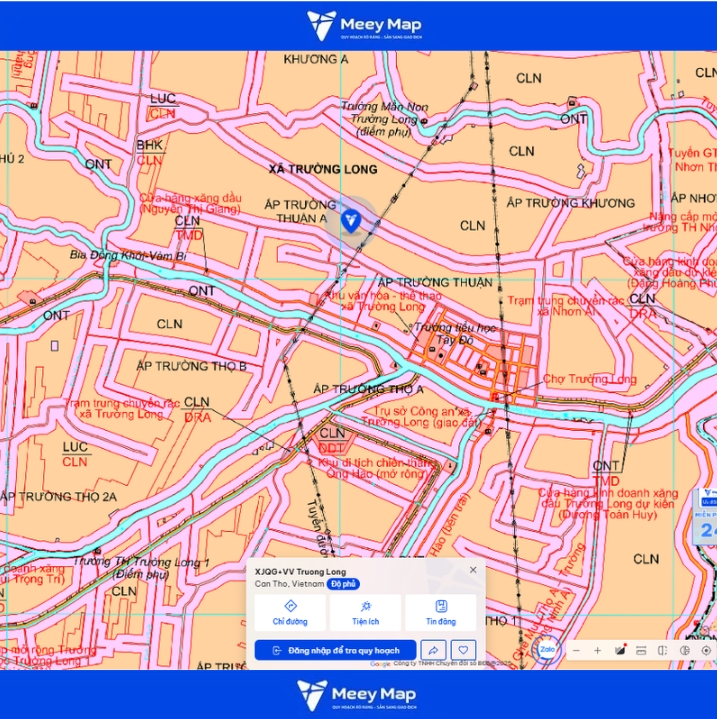717x719 pixels.
Task: Click the ad banner thumbnail at right edge
Action: coord(705,517)
